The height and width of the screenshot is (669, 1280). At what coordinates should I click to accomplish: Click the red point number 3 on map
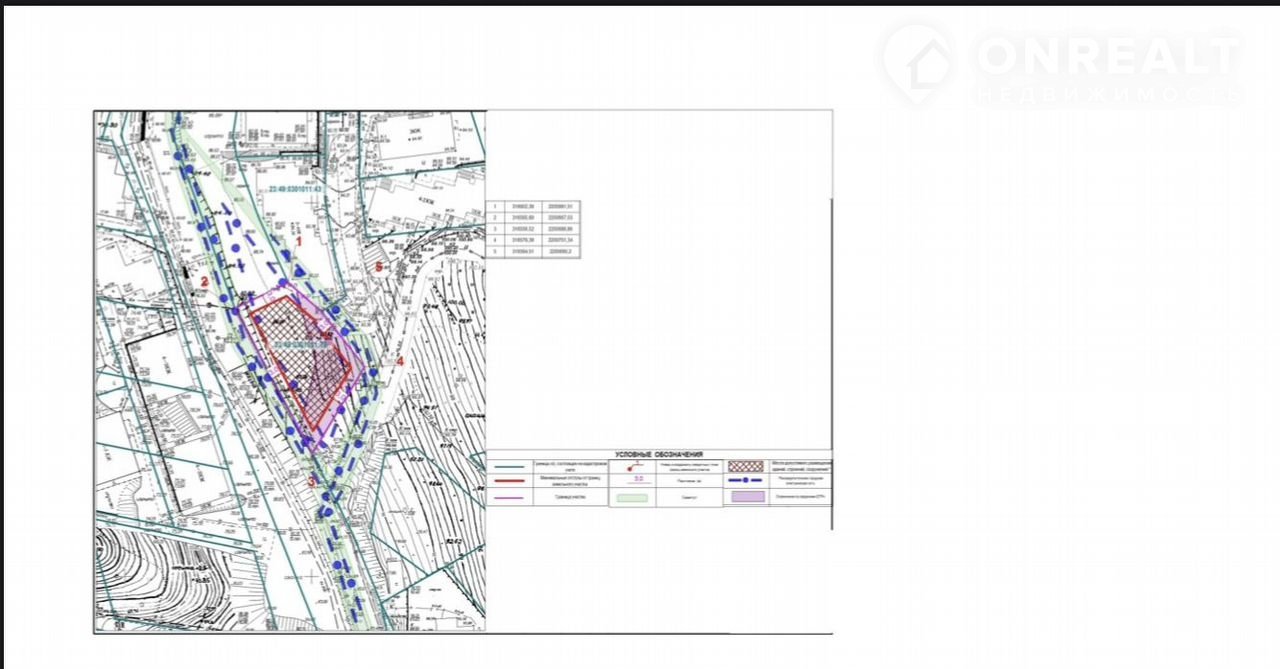(312, 481)
